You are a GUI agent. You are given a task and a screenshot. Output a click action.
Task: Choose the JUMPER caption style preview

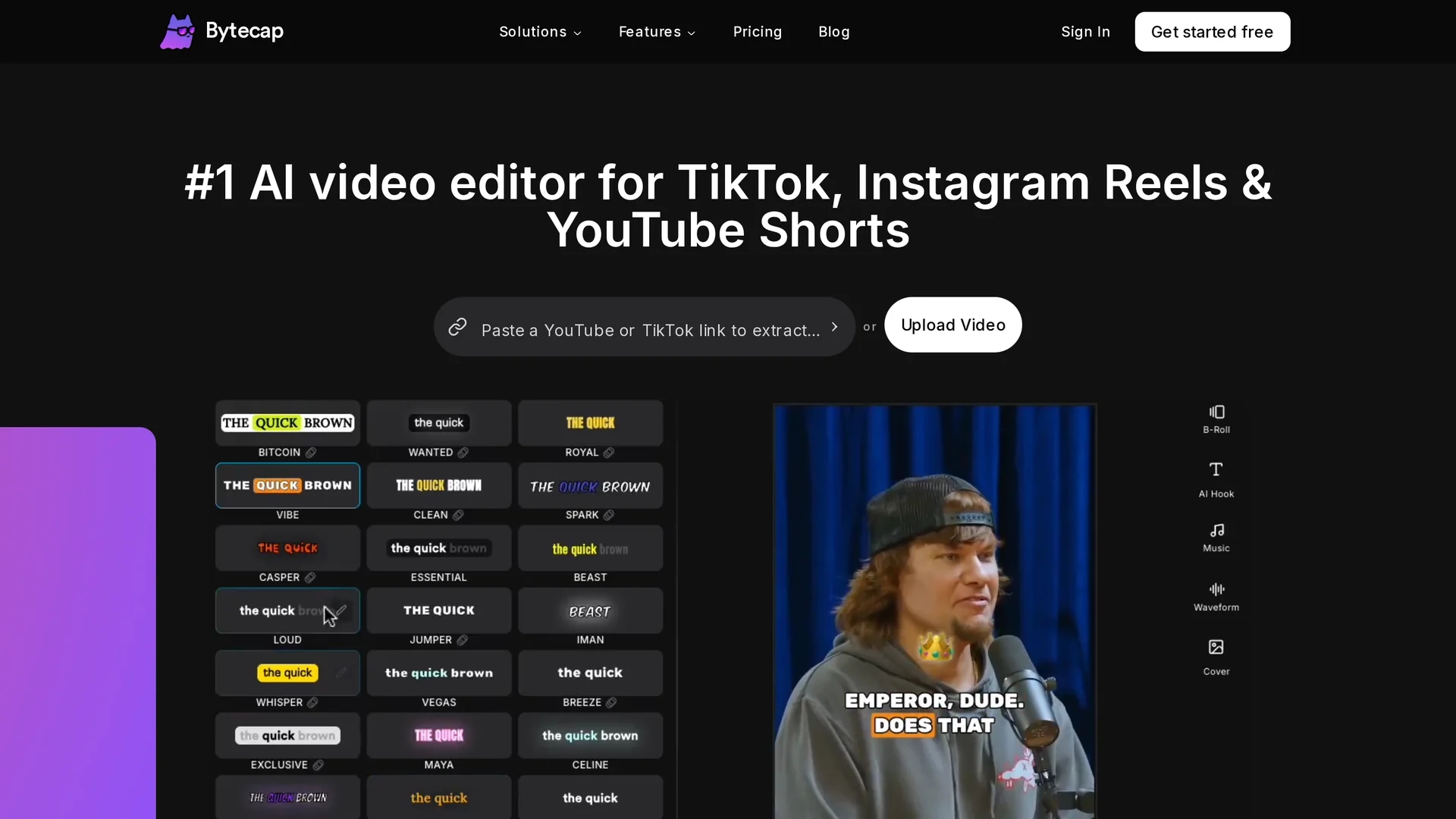pyautogui.click(x=438, y=610)
